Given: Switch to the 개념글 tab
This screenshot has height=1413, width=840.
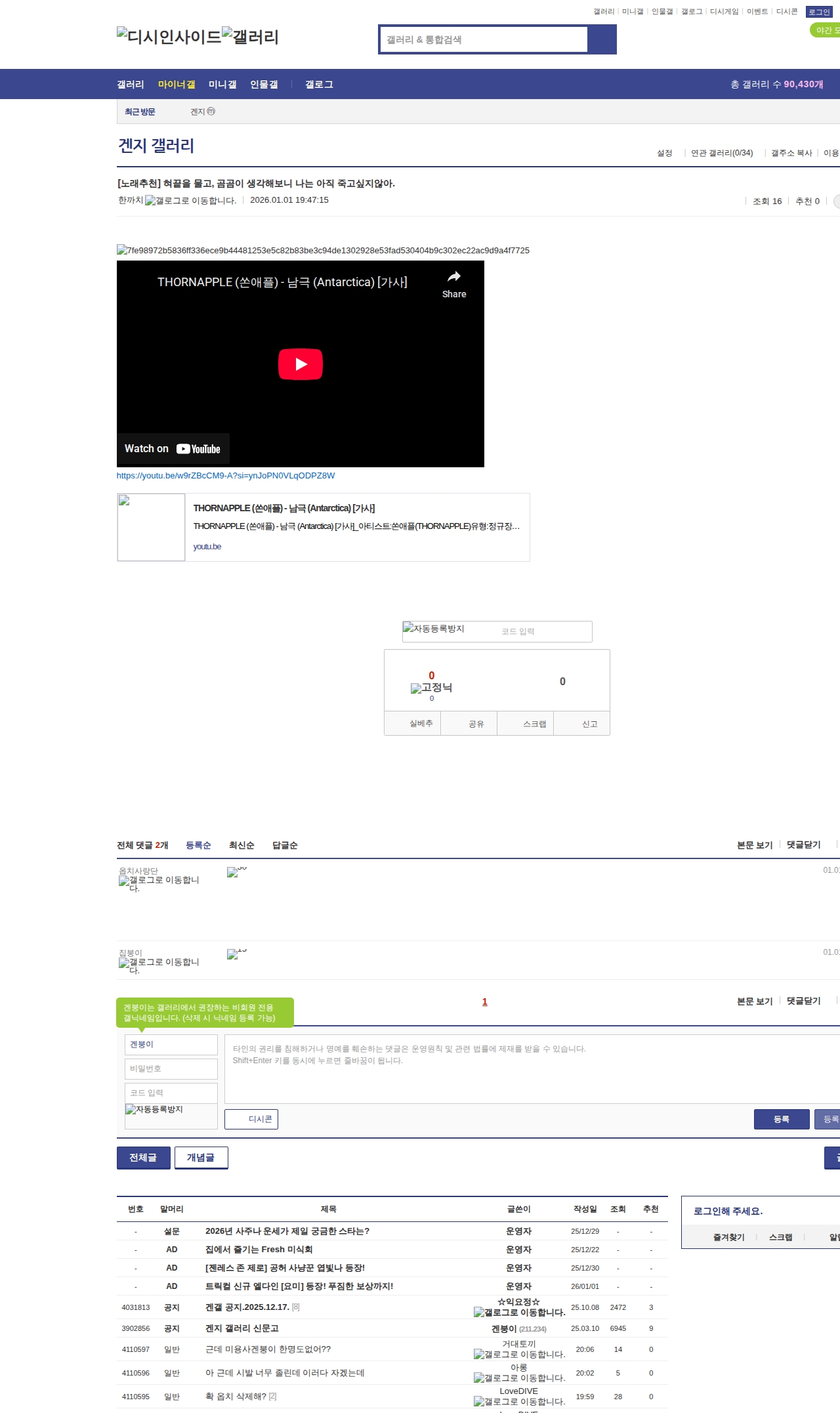Looking at the screenshot, I should 201,1158.
